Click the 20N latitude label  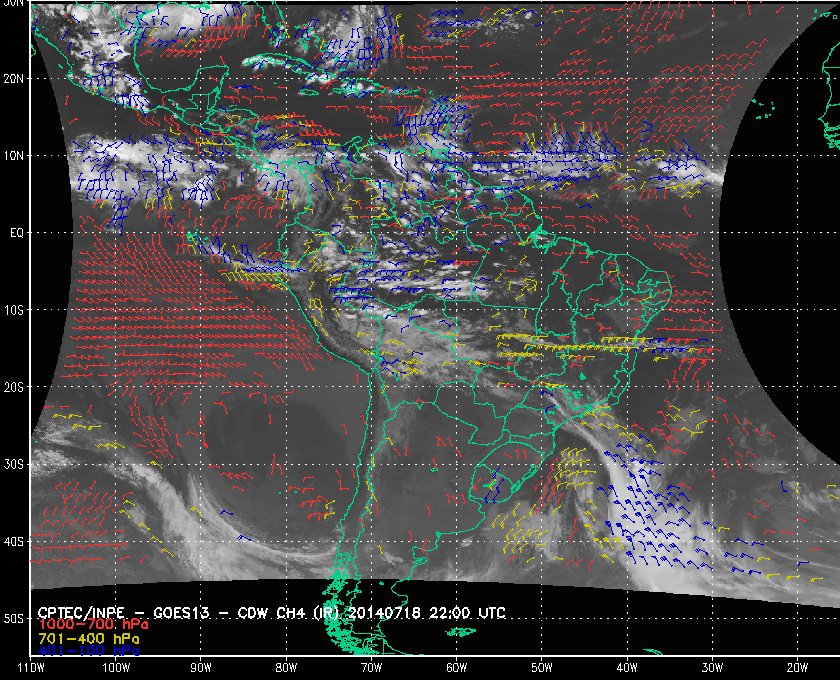(x=13, y=78)
